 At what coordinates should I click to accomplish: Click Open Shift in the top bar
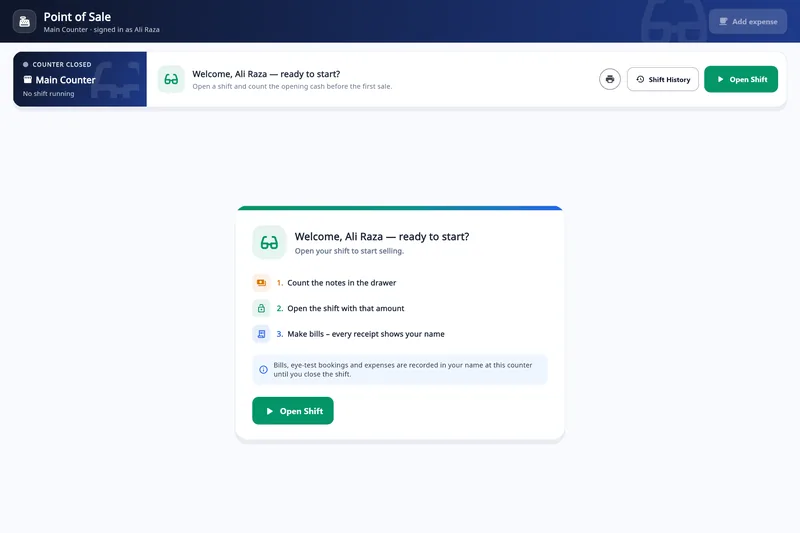tap(741, 79)
